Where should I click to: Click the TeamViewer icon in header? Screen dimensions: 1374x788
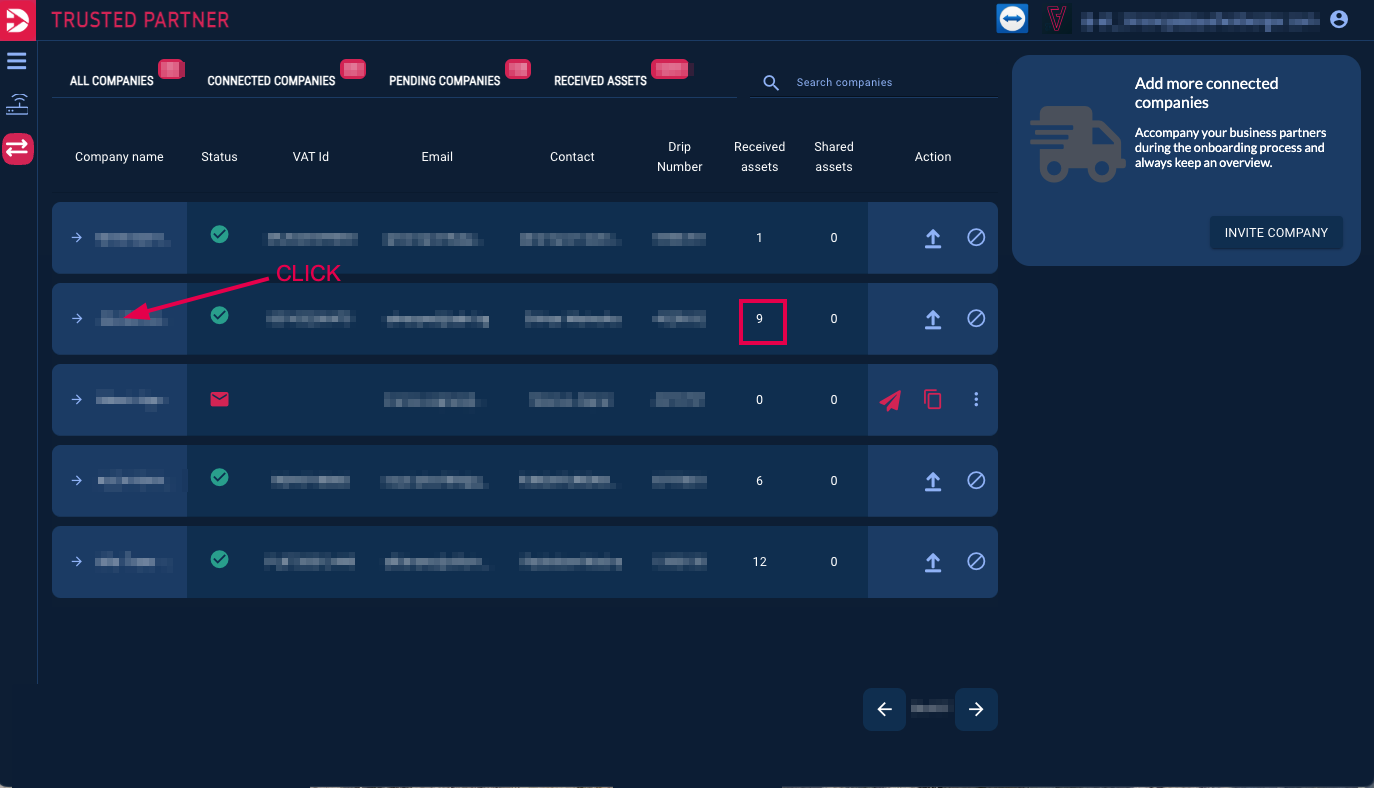[x=1012, y=19]
